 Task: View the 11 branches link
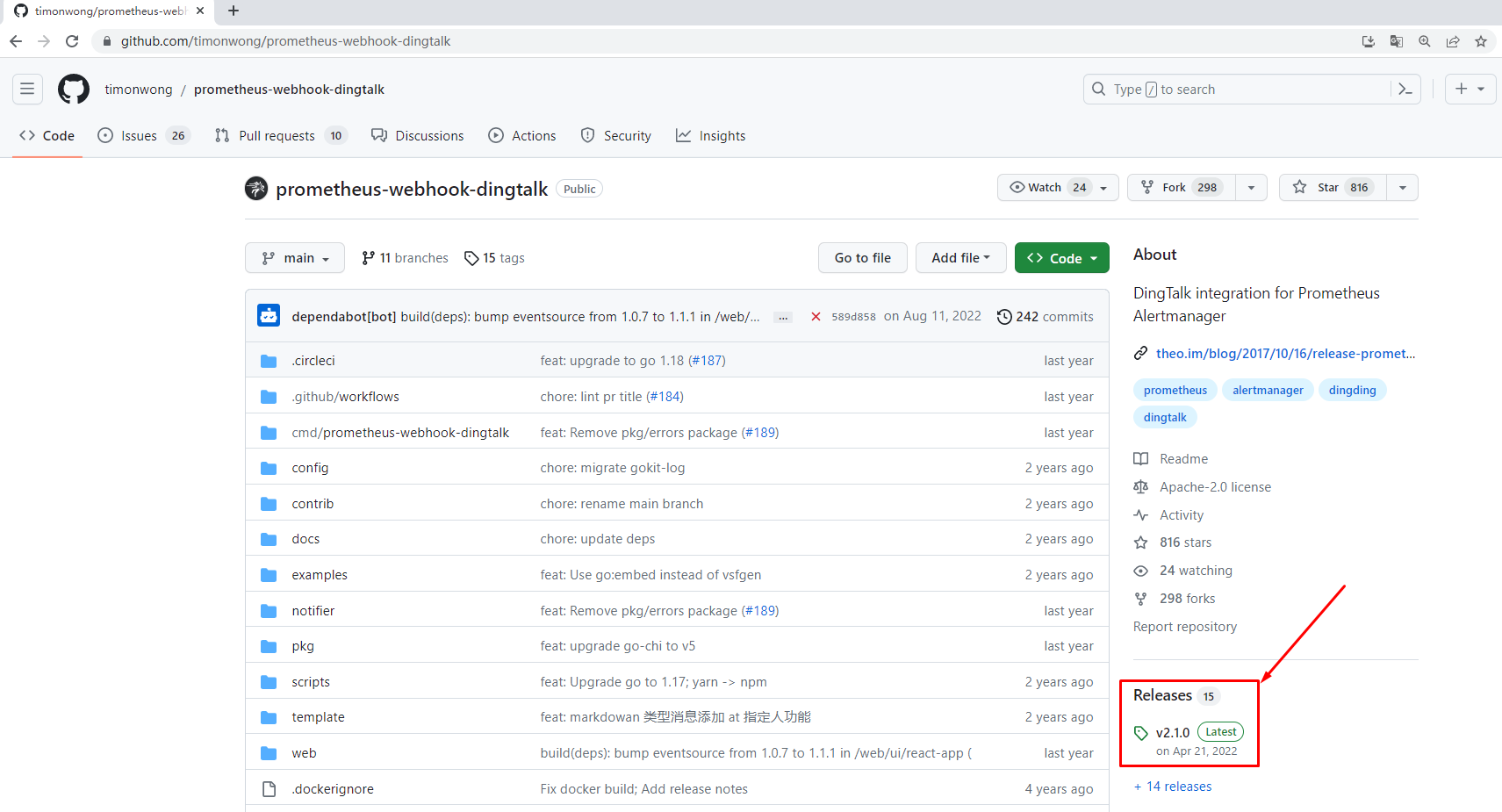point(405,258)
